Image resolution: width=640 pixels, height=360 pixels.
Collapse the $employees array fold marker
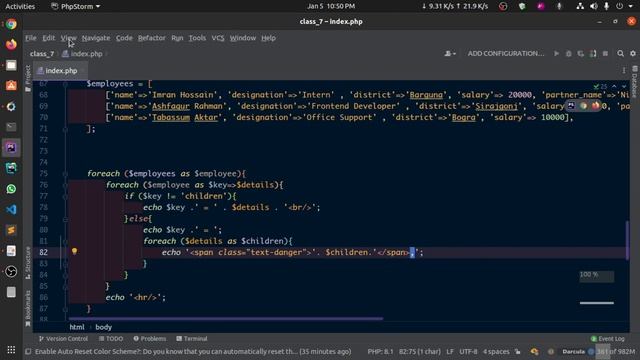click(65, 84)
